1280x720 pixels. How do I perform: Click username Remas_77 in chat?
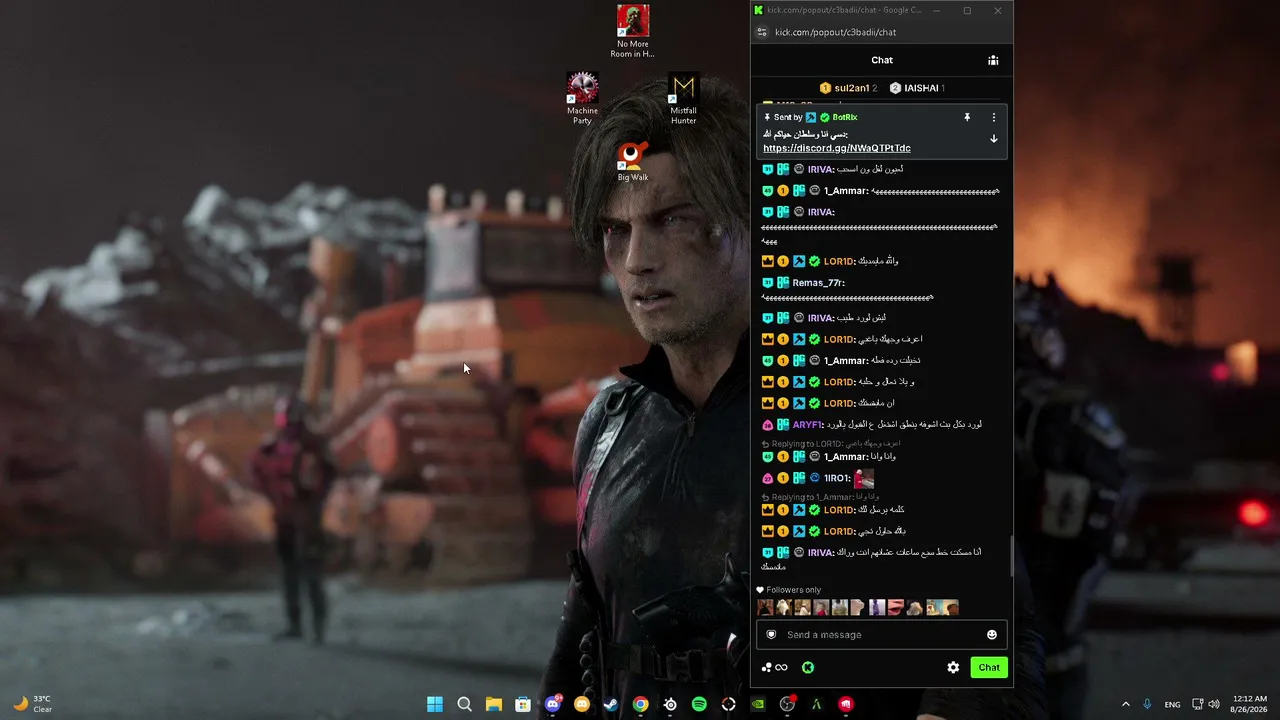[818, 283]
